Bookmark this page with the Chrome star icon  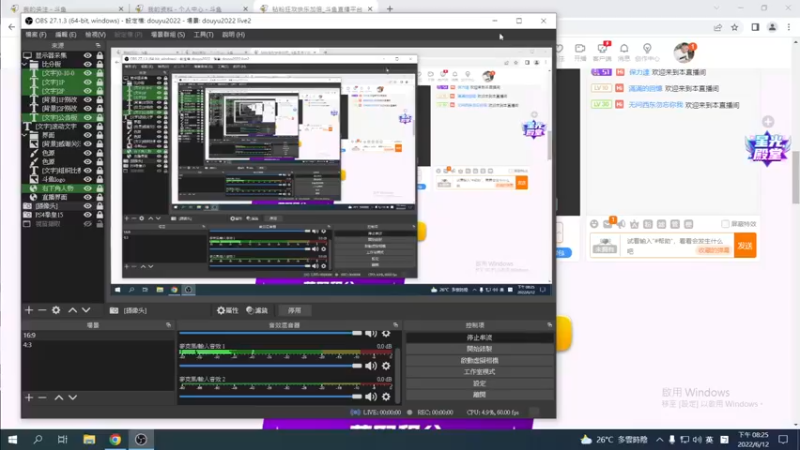point(735,27)
